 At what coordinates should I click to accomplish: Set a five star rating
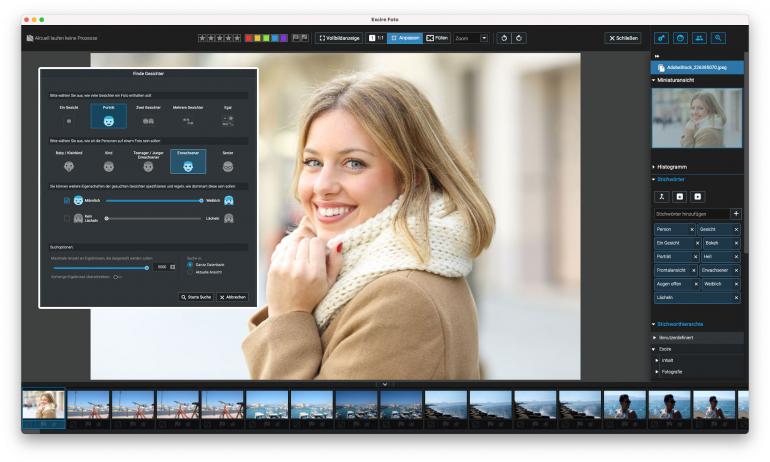tap(237, 38)
